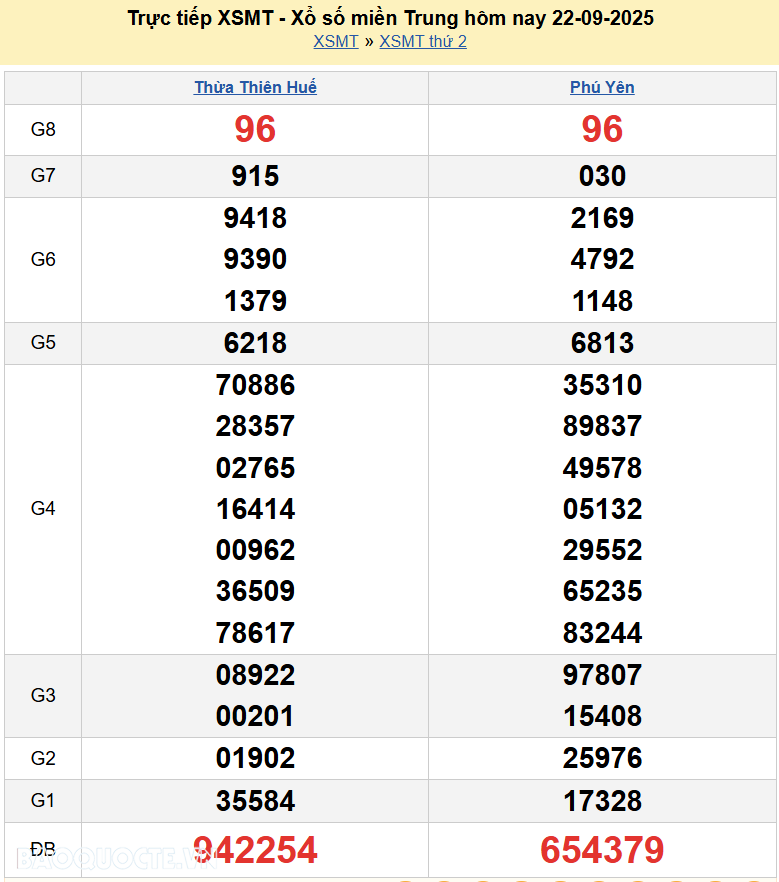Click the G5 result 6218
Image resolution: width=779 pixels, height=882 pixels.
coord(255,343)
